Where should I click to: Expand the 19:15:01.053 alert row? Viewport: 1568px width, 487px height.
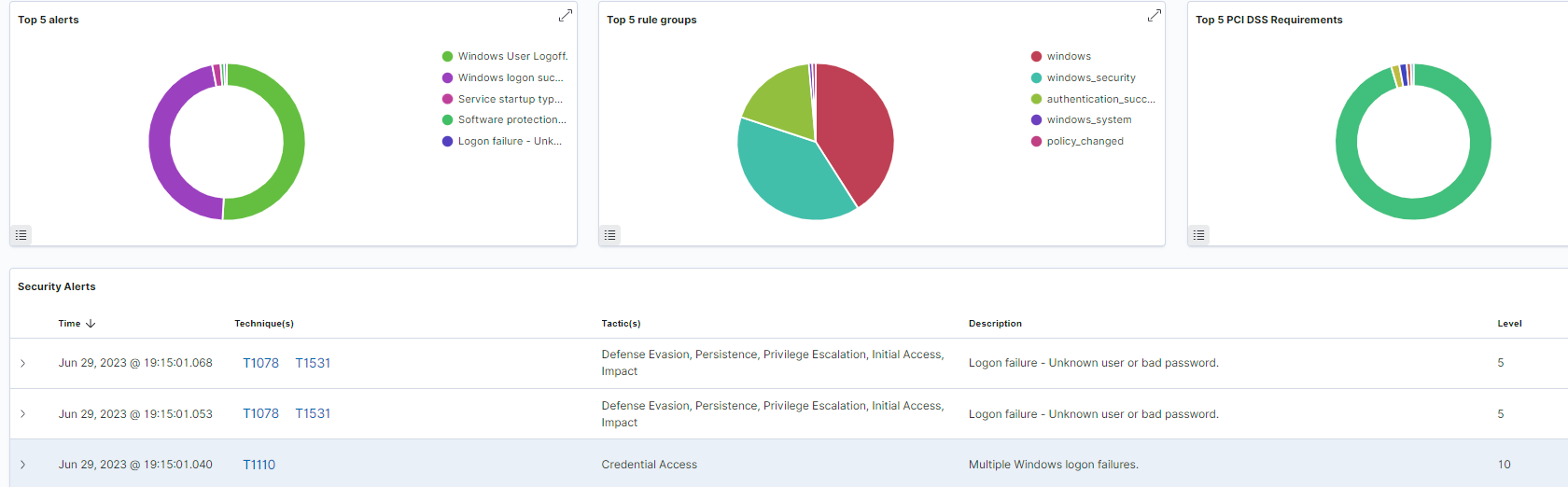coord(23,414)
